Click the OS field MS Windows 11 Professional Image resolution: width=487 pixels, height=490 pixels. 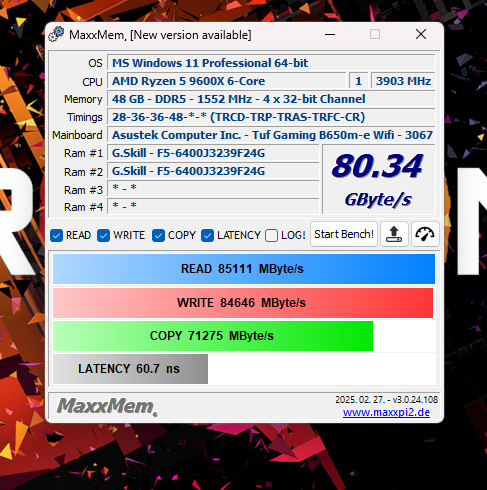[x=271, y=63]
